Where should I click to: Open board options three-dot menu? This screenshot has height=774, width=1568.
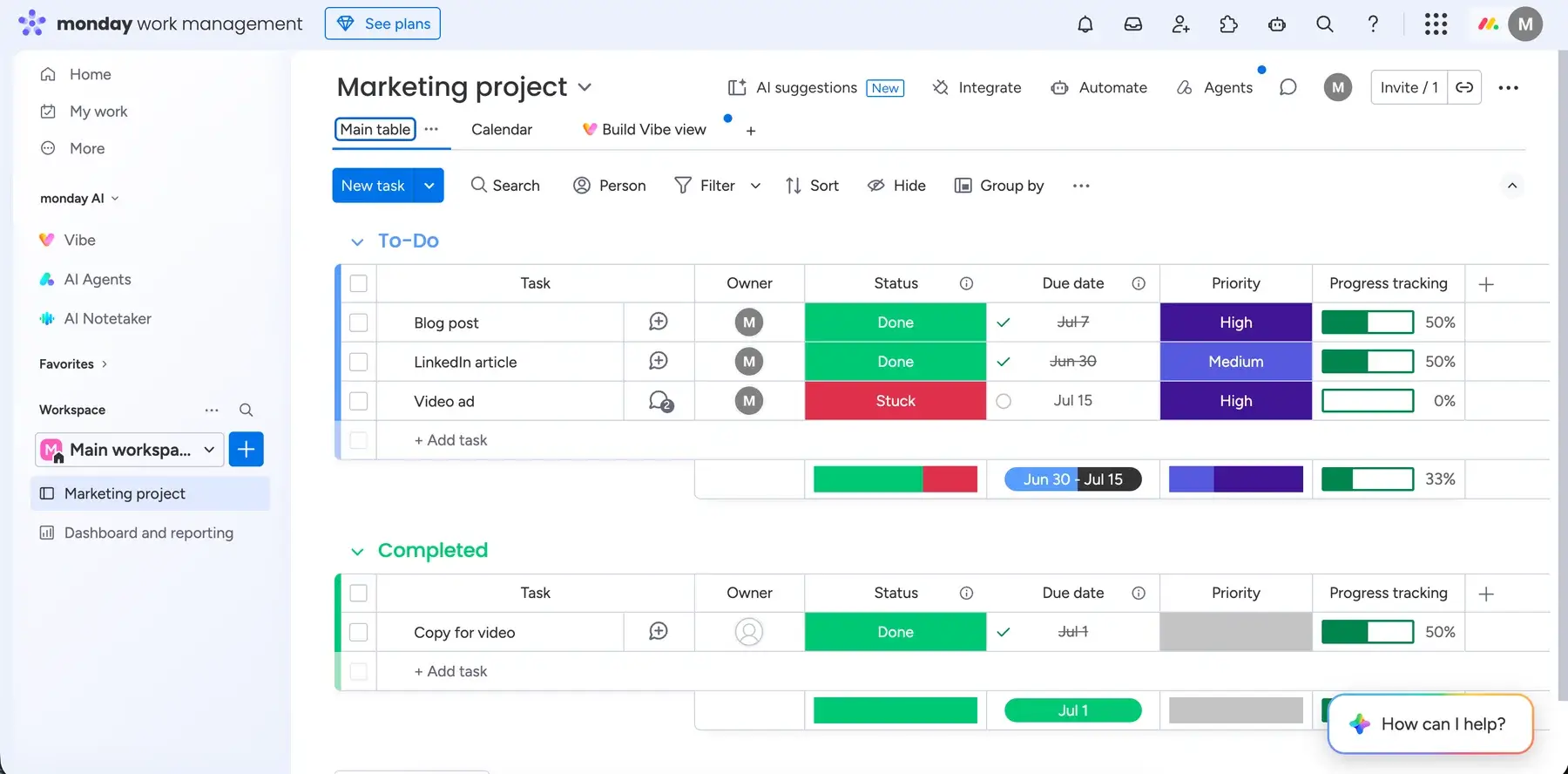[x=1509, y=87]
